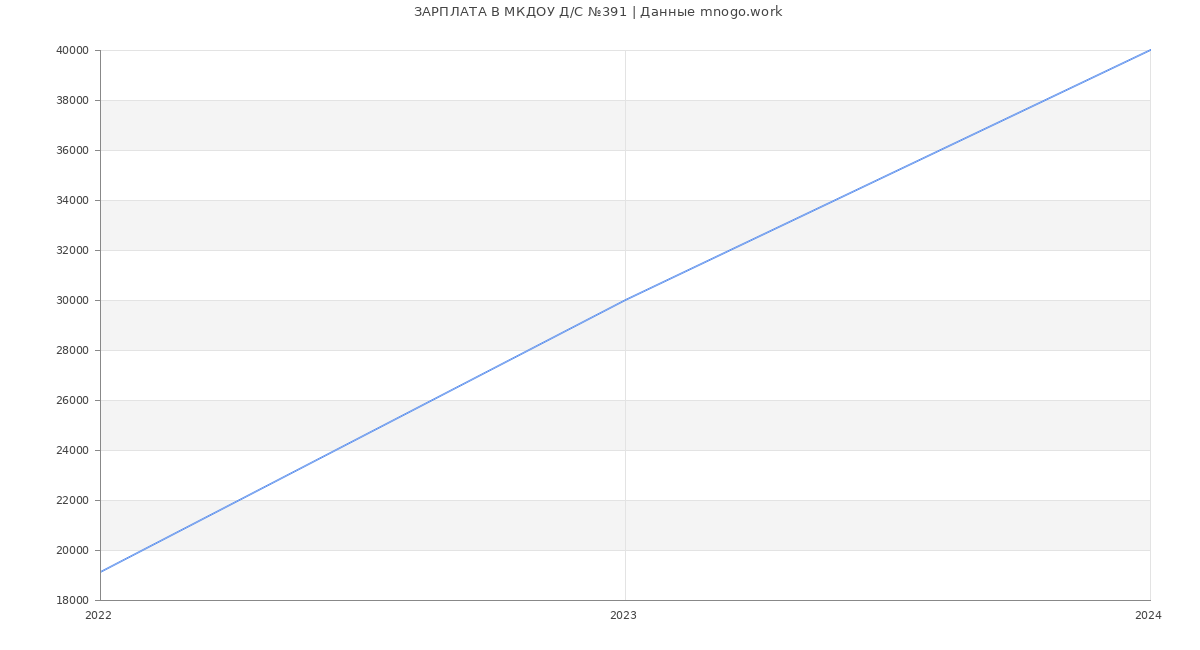The height and width of the screenshot is (650, 1200).
Task: Click the 22000 y-axis label
Action: point(74,501)
